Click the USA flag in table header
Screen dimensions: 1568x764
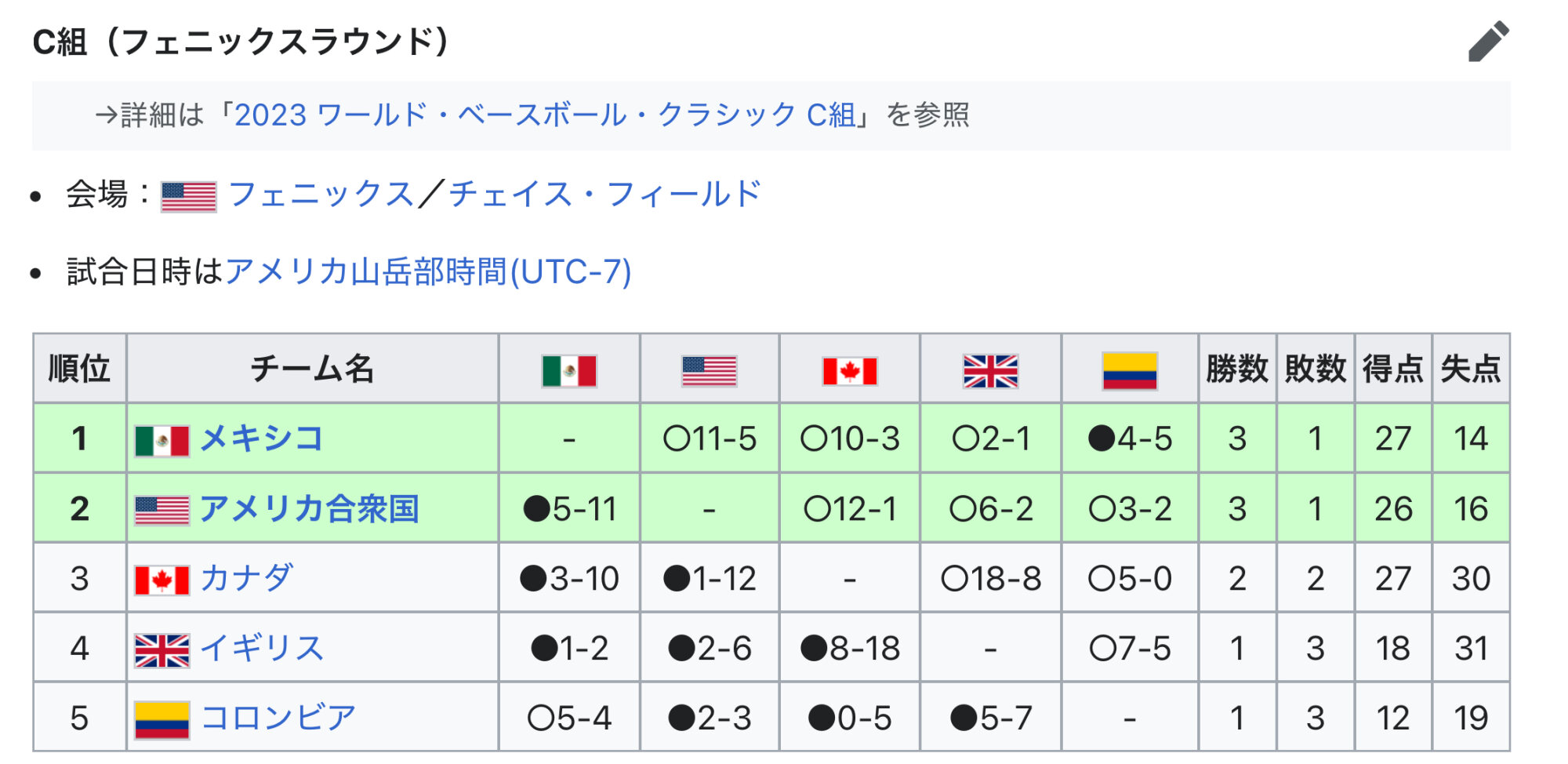[x=709, y=370]
